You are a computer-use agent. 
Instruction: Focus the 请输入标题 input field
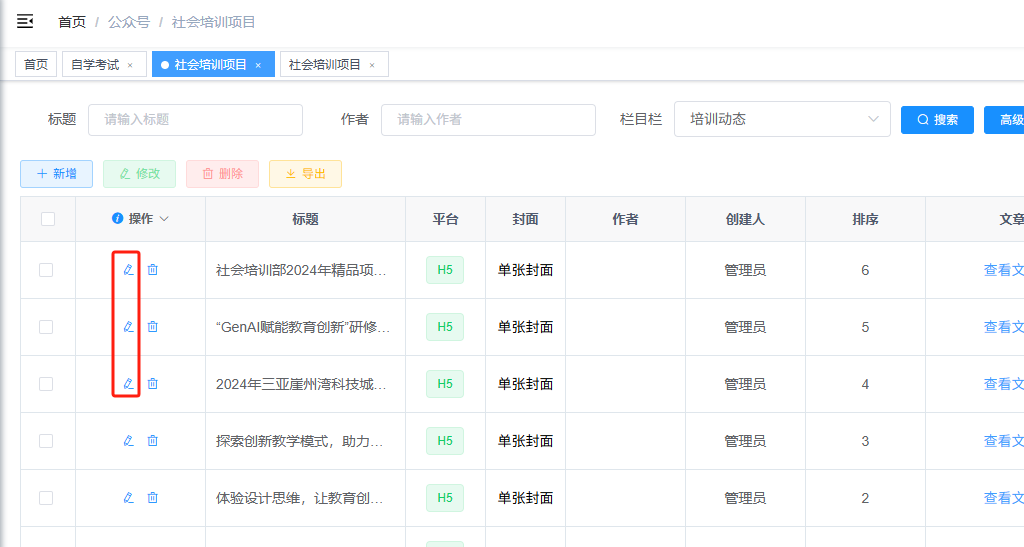tap(195, 119)
